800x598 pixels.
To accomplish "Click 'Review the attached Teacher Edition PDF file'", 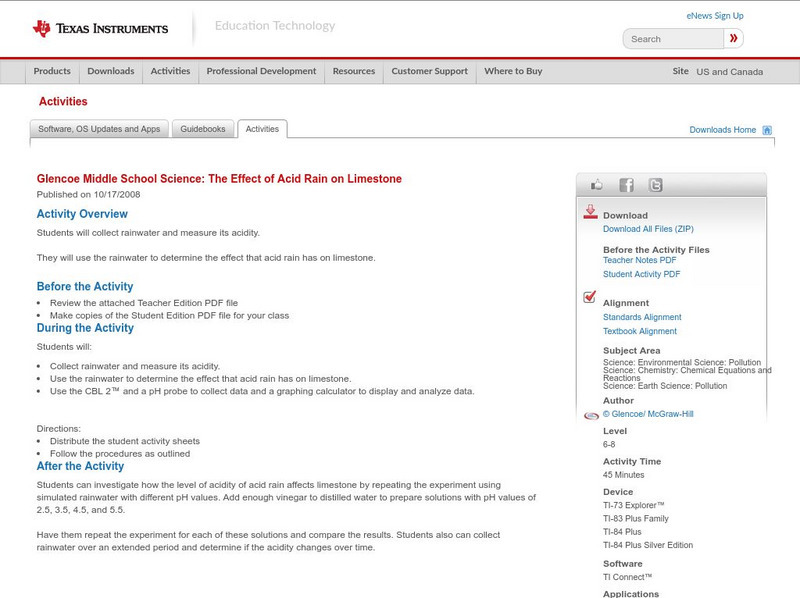I will click(x=144, y=303).
